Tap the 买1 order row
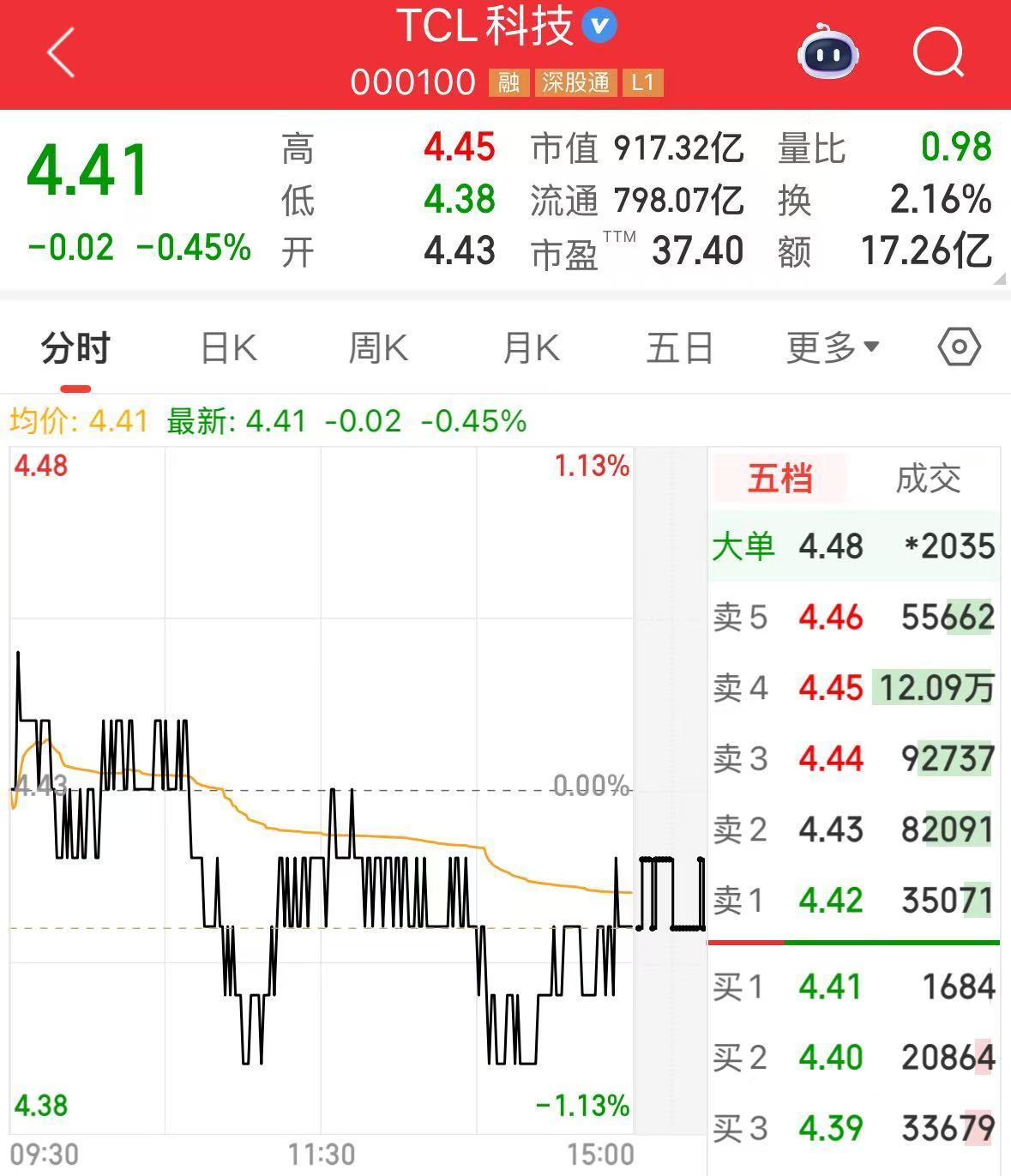Image resolution: width=1011 pixels, height=1176 pixels. [x=854, y=986]
